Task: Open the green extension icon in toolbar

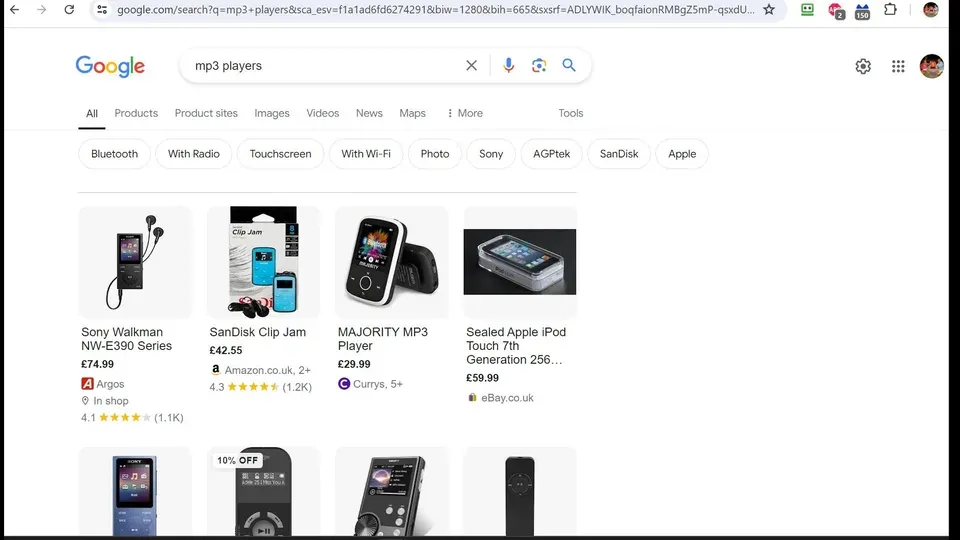Action: click(807, 10)
